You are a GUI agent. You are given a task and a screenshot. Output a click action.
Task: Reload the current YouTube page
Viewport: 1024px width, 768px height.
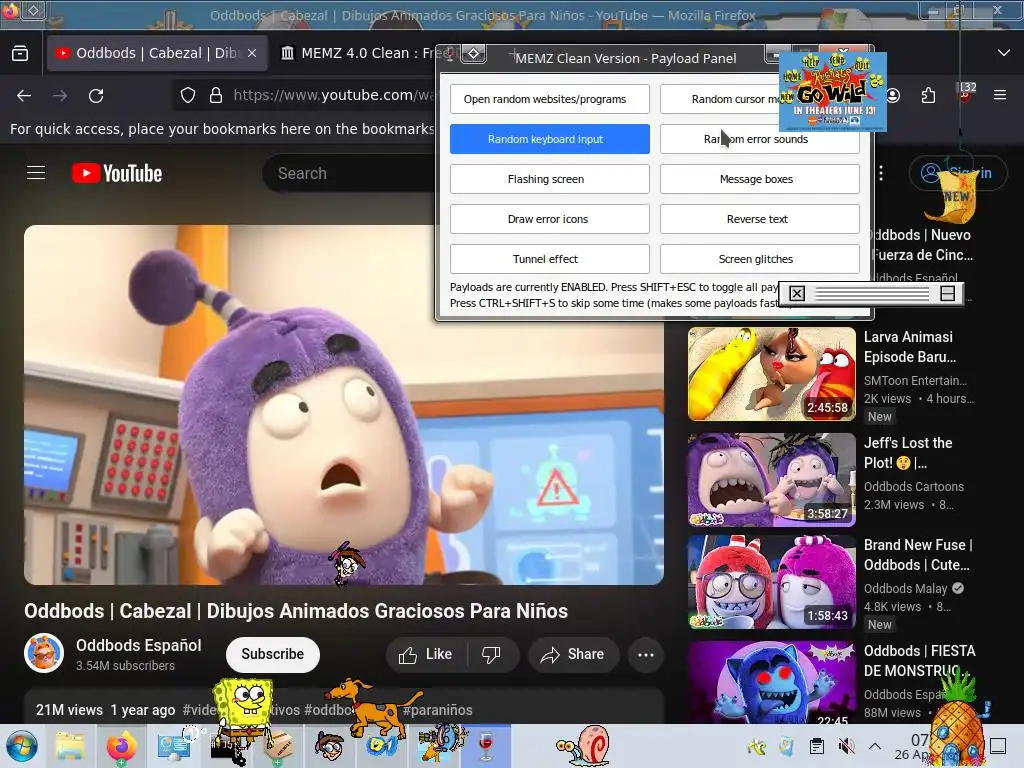[x=96, y=96]
